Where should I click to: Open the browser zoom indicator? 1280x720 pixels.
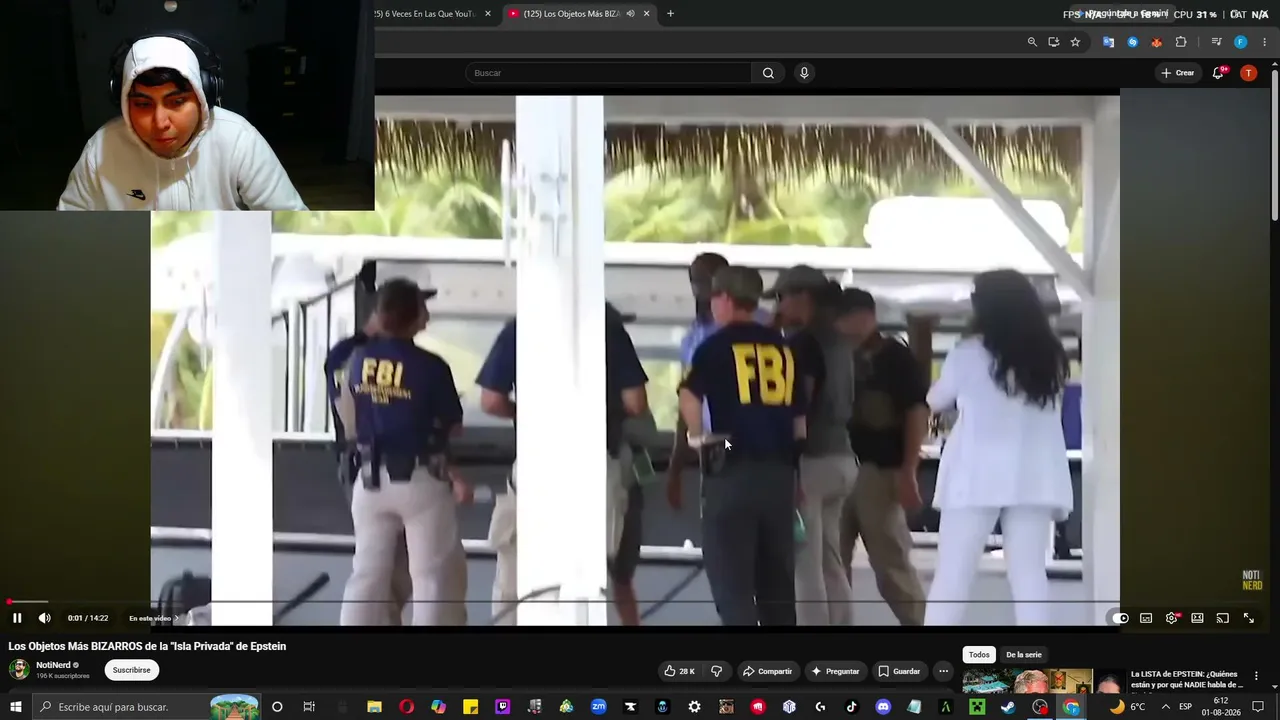tap(1032, 42)
